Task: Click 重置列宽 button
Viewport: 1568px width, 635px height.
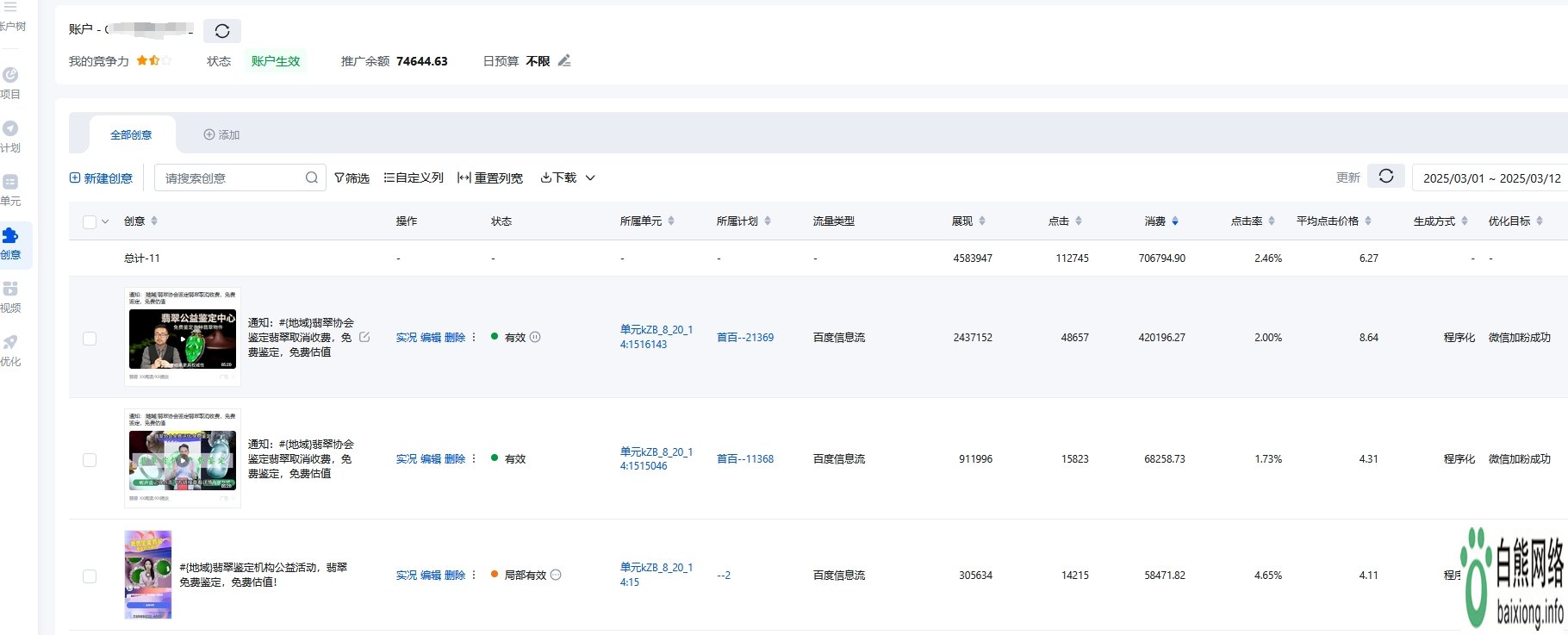Action: point(490,177)
